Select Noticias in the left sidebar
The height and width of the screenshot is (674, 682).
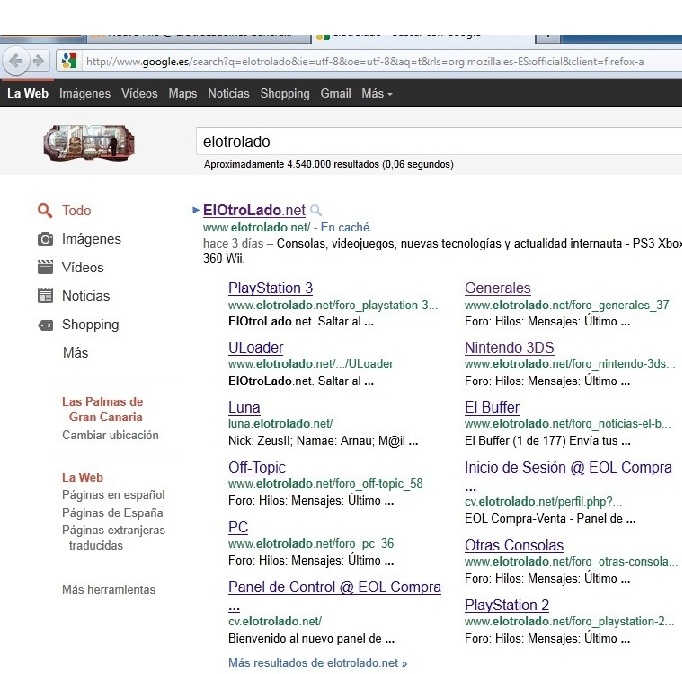coord(86,296)
